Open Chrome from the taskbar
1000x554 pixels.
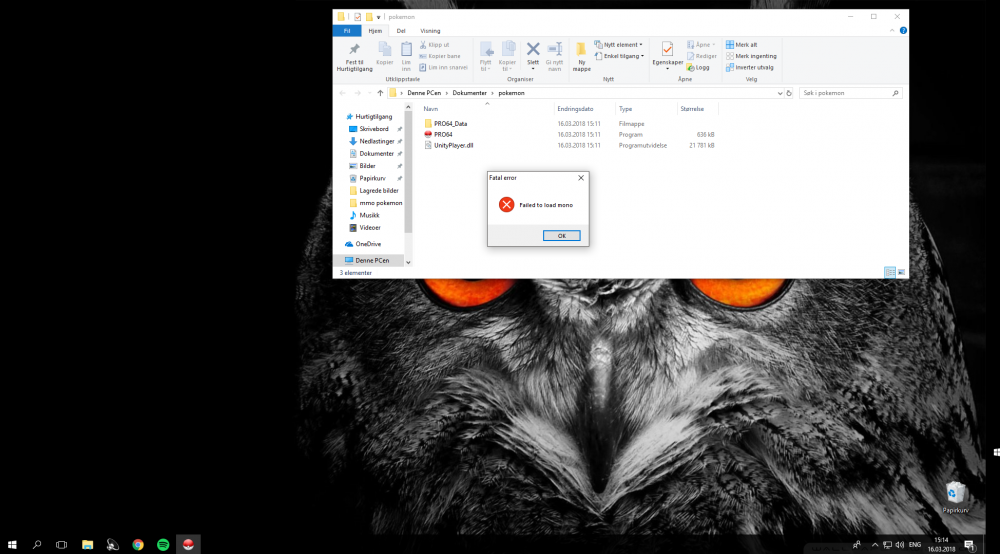[x=138, y=545]
